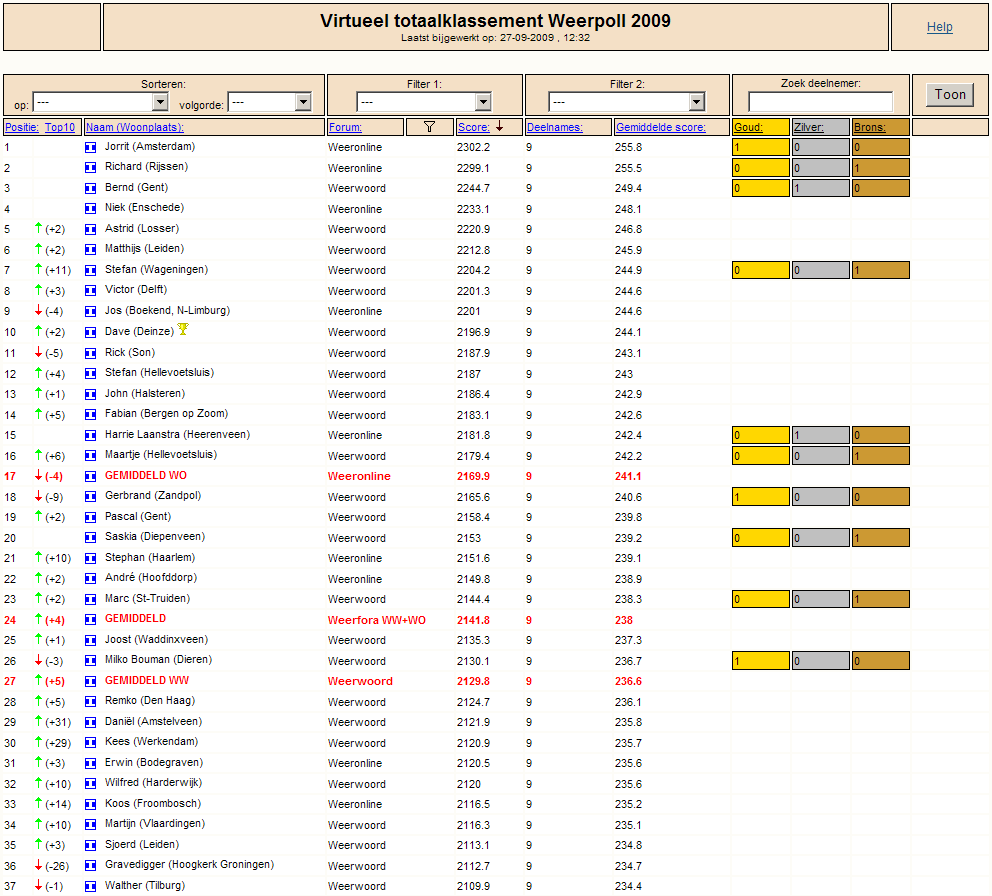This screenshot has height=896, width=992.
Task: Open the 'op' sort field dropdown
Action: [x=100, y=102]
